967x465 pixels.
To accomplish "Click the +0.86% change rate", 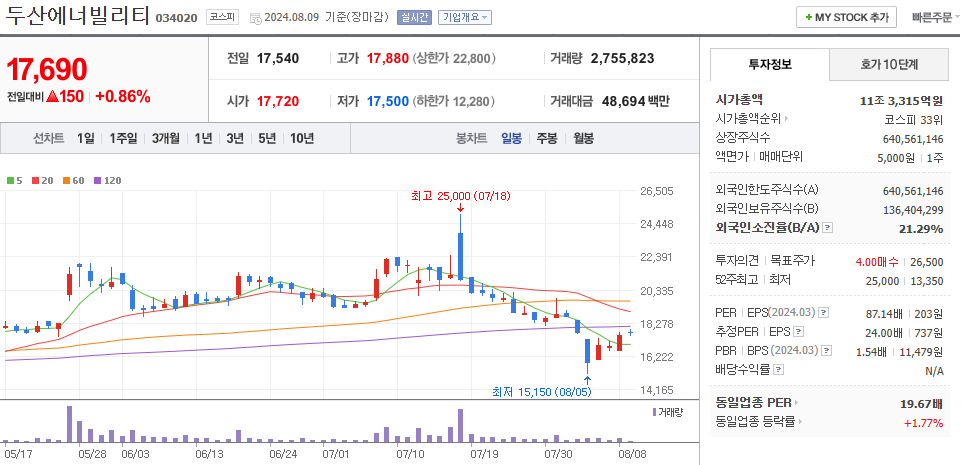I will [123, 96].
